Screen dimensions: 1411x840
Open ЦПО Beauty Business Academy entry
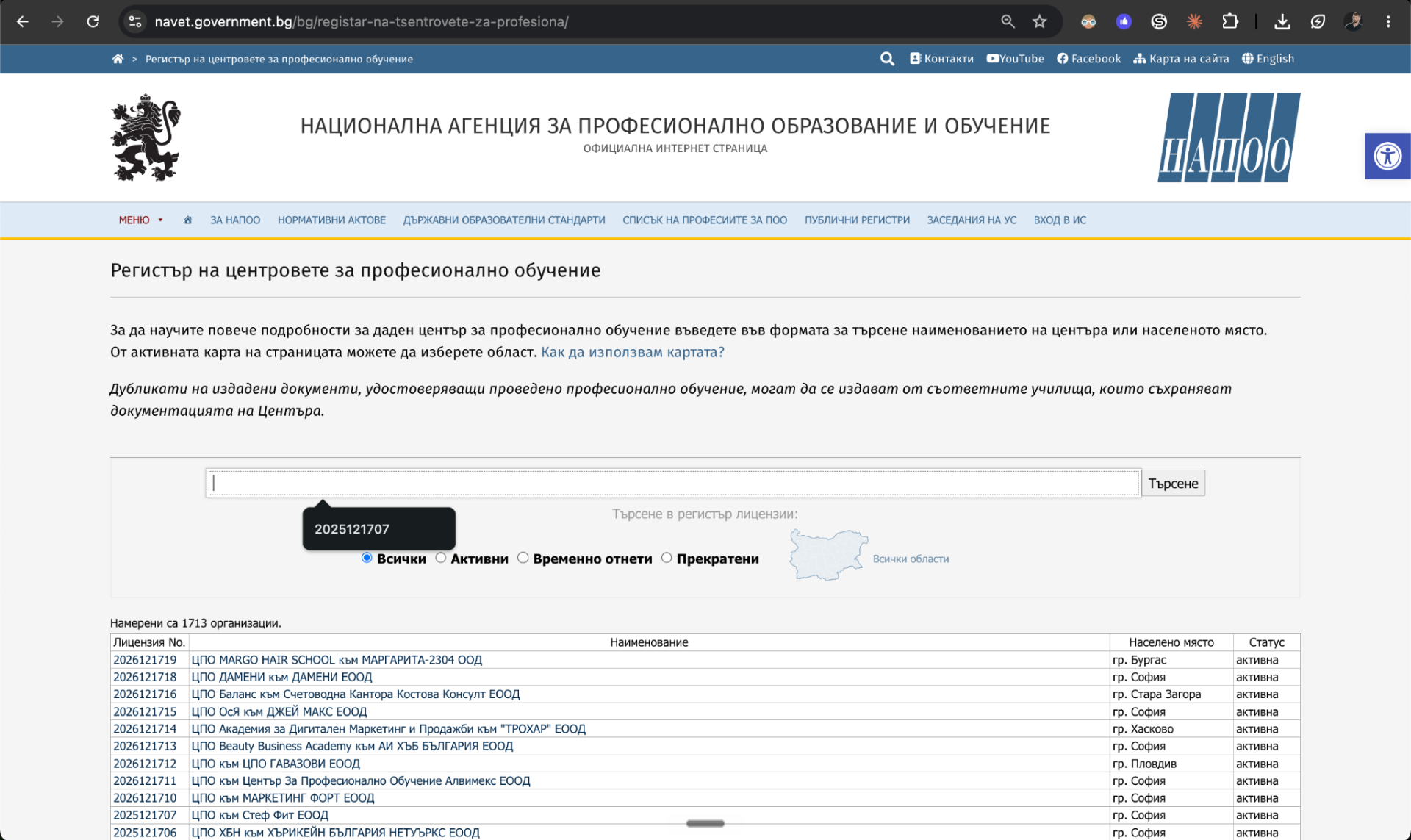coord(352,746)
